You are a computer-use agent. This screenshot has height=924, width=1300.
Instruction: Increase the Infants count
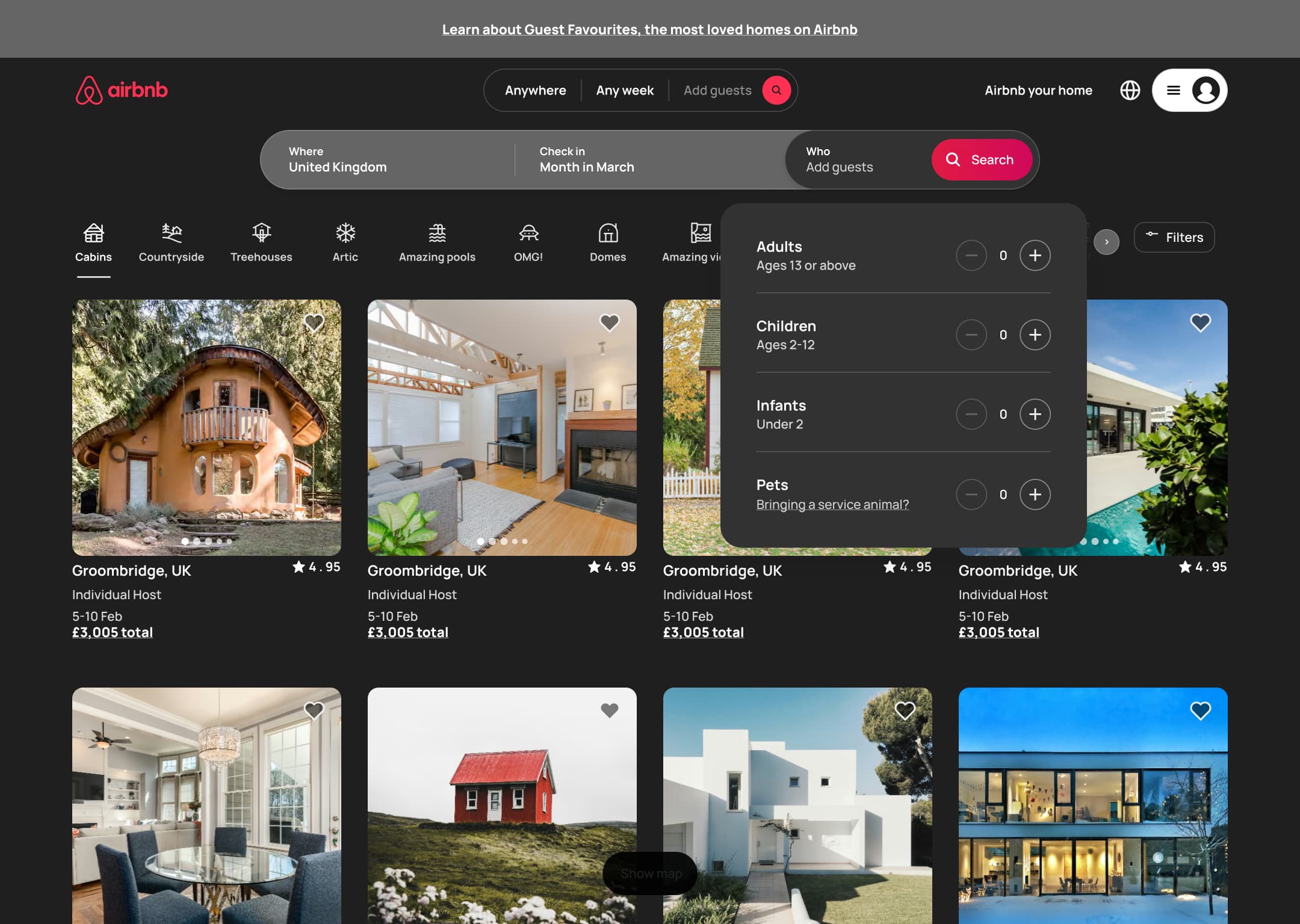tap(1035, 414)
